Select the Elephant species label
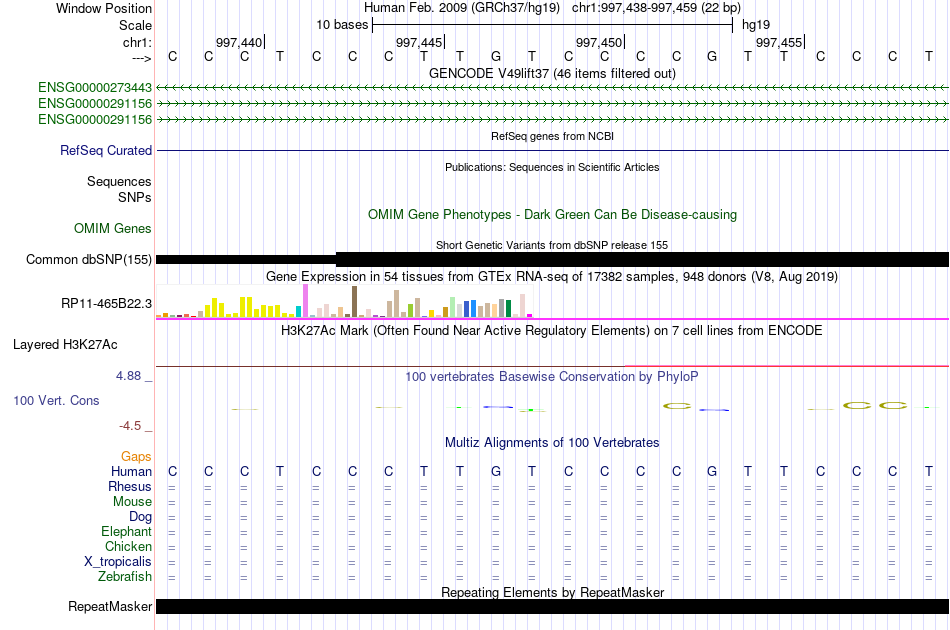Screen dimensions: 950x630 (x=127, y=531)
